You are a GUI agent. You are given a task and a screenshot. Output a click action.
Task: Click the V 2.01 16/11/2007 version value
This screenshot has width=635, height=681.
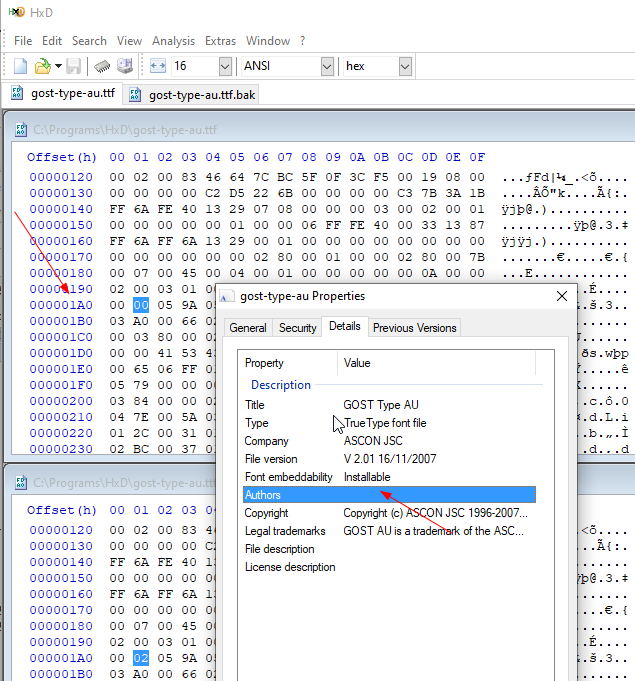(390, 459)
